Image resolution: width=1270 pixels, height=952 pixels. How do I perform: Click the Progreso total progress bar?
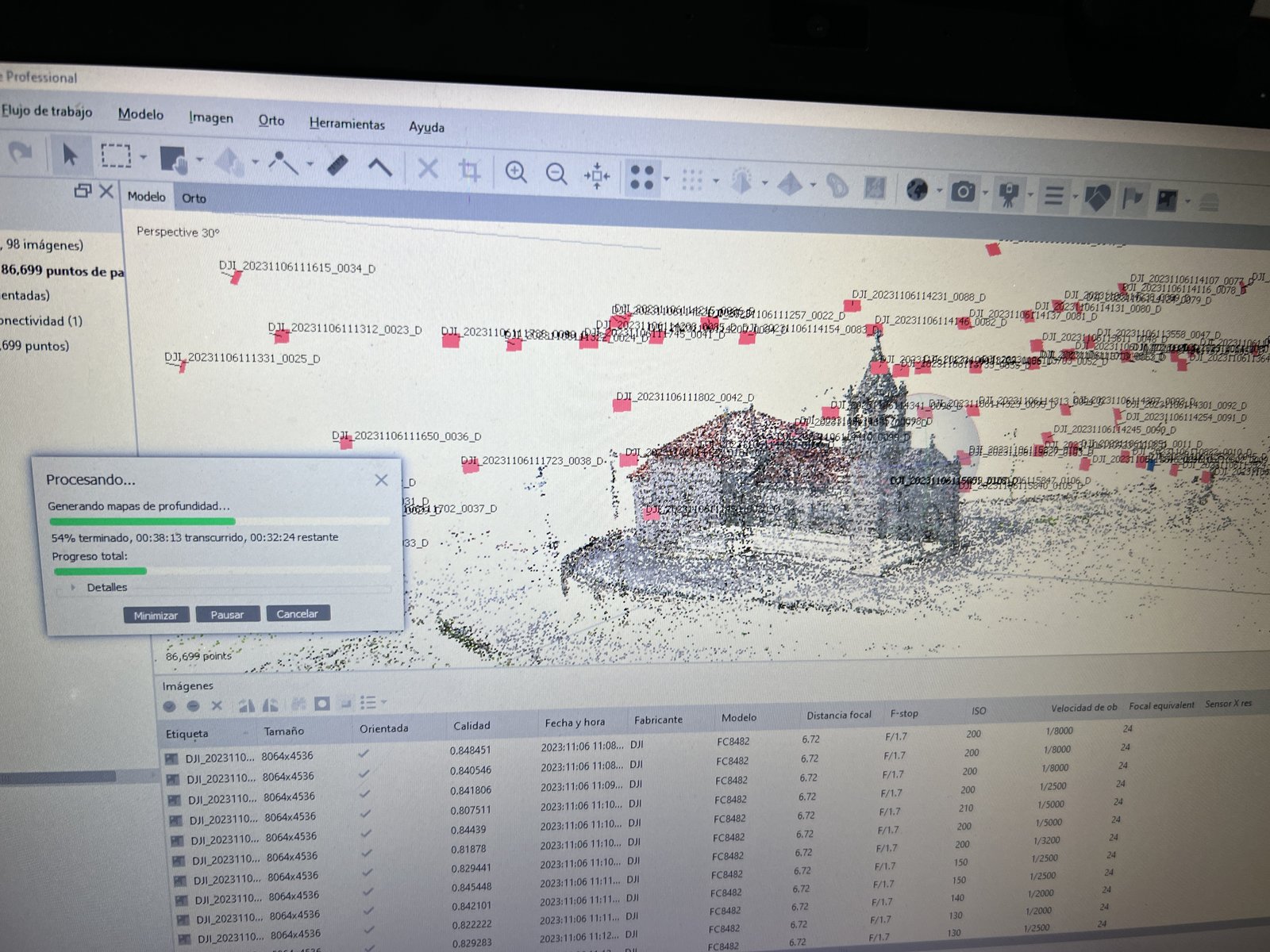(x=222, y=570)
